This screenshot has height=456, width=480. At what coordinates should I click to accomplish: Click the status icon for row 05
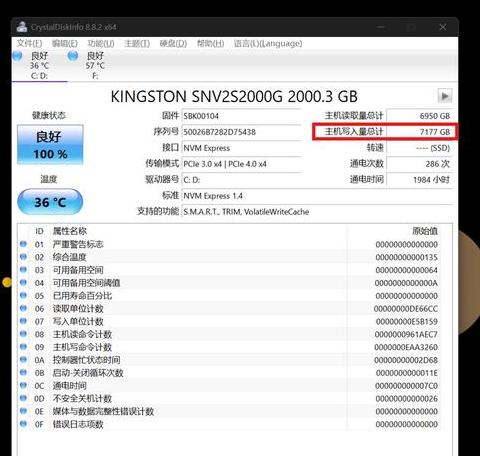(x=23, y=295)
